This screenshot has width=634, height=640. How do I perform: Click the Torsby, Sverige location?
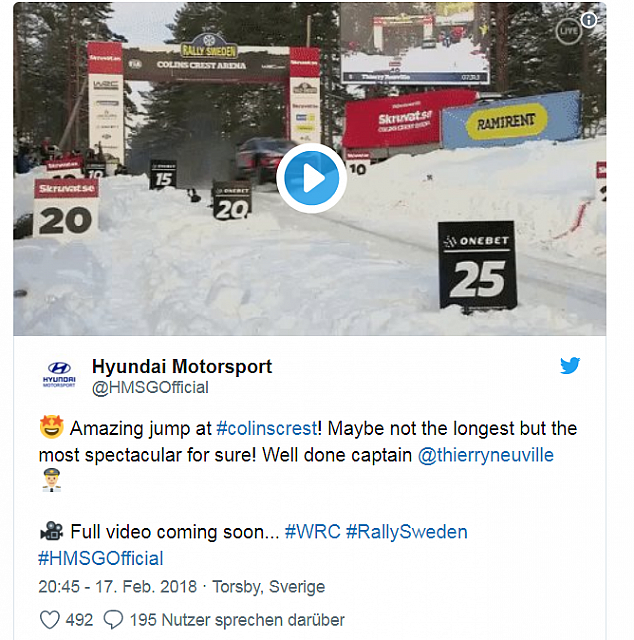coord(269,587)
